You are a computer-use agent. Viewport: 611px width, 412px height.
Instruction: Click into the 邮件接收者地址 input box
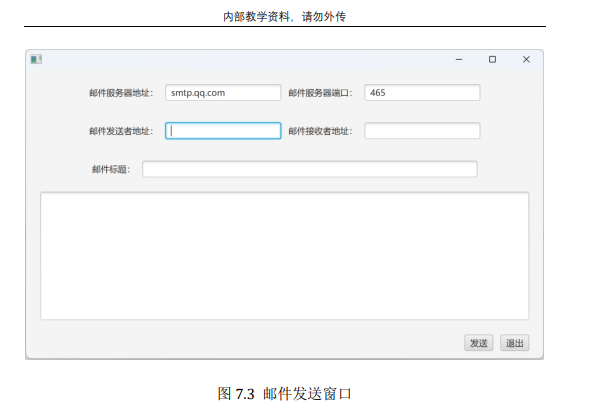tap(422, 131)
